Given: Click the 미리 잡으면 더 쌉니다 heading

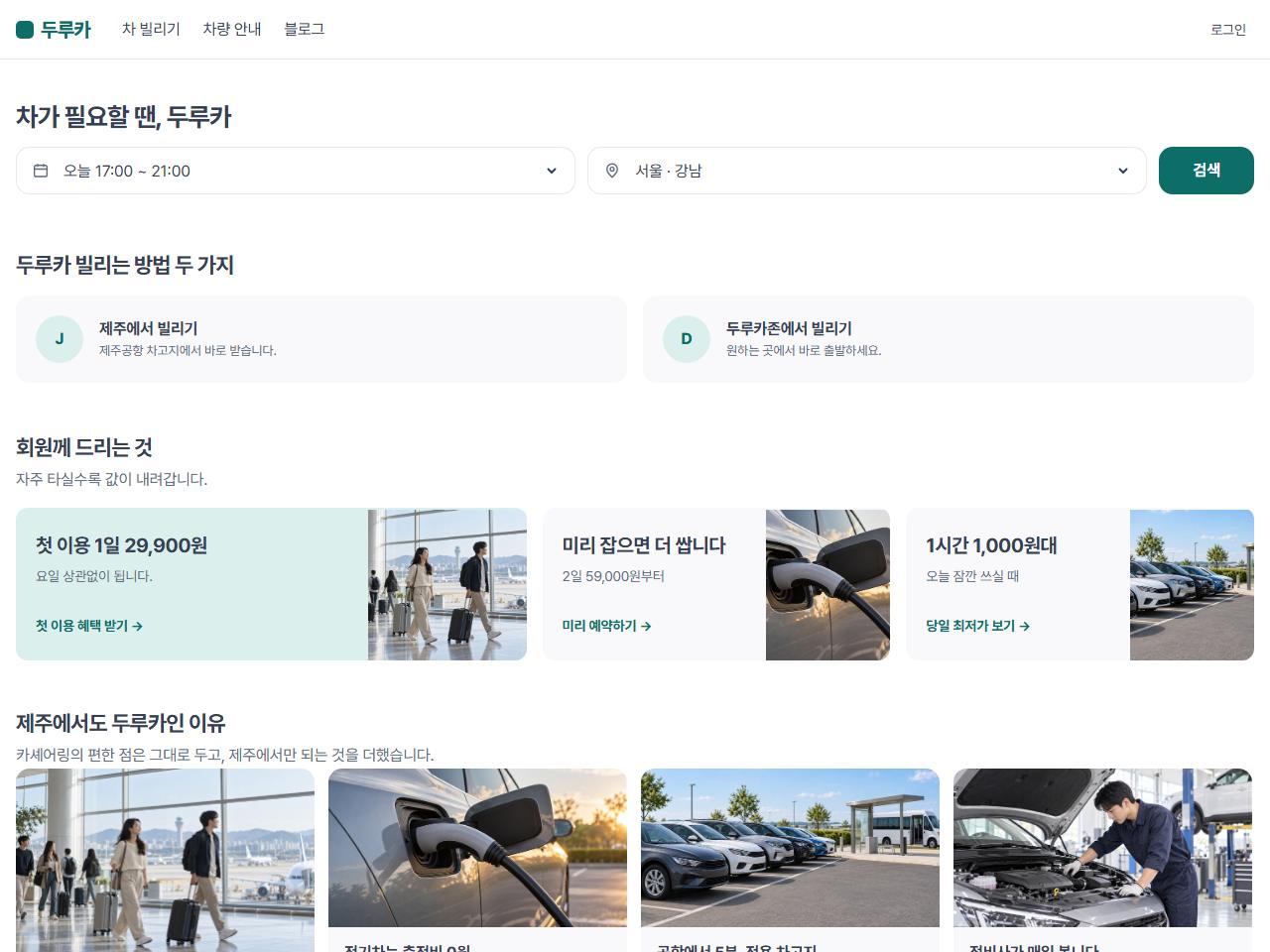Looking at the screenshot, I should pyautogui.click(x=644, y=545).
